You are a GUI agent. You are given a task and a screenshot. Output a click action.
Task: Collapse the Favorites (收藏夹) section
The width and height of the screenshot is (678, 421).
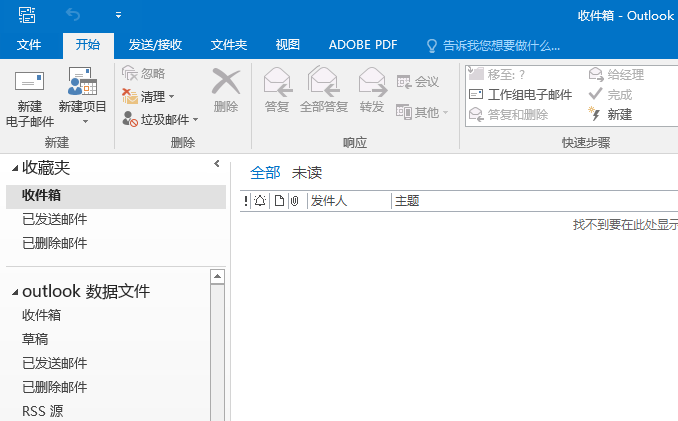(x=14, y=169)
